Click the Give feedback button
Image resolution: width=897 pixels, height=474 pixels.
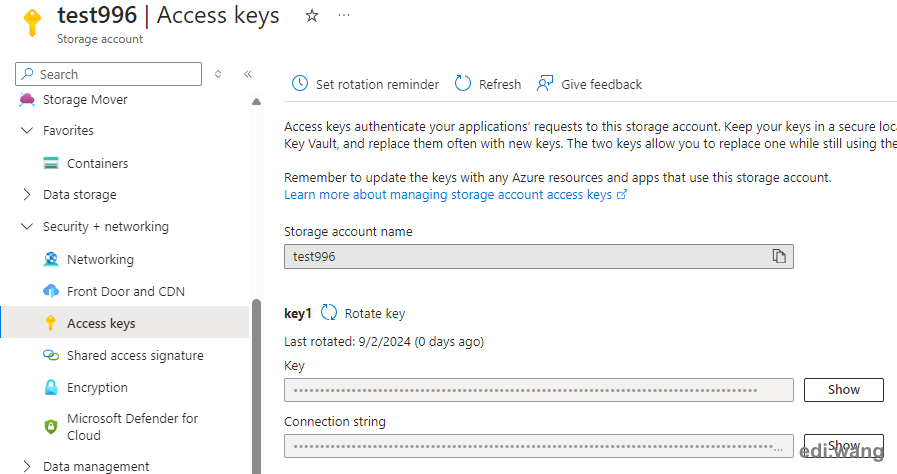tap(589, 84)
